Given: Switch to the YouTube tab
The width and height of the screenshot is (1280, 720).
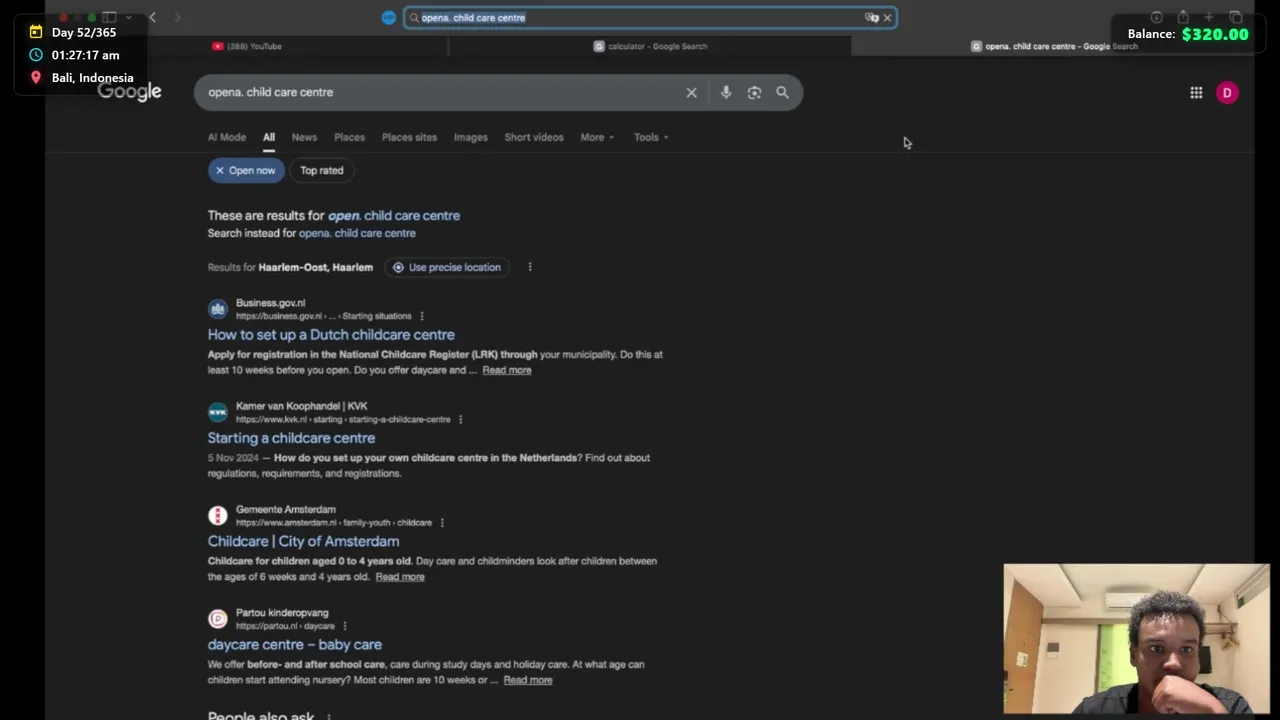Looking at the screenshot, I should (247, 46).
